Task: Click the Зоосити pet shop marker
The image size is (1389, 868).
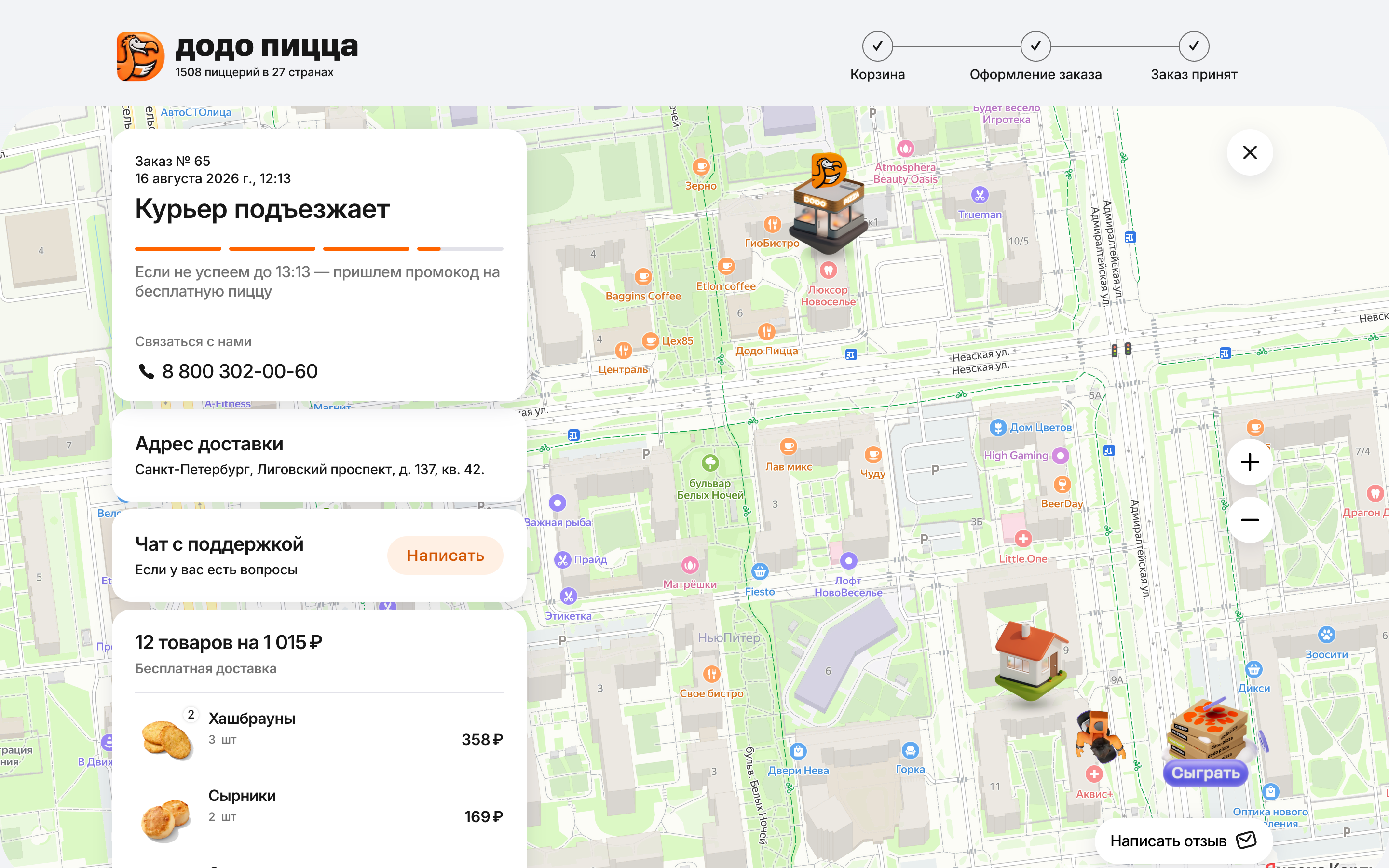Action: pos(1326,635)
